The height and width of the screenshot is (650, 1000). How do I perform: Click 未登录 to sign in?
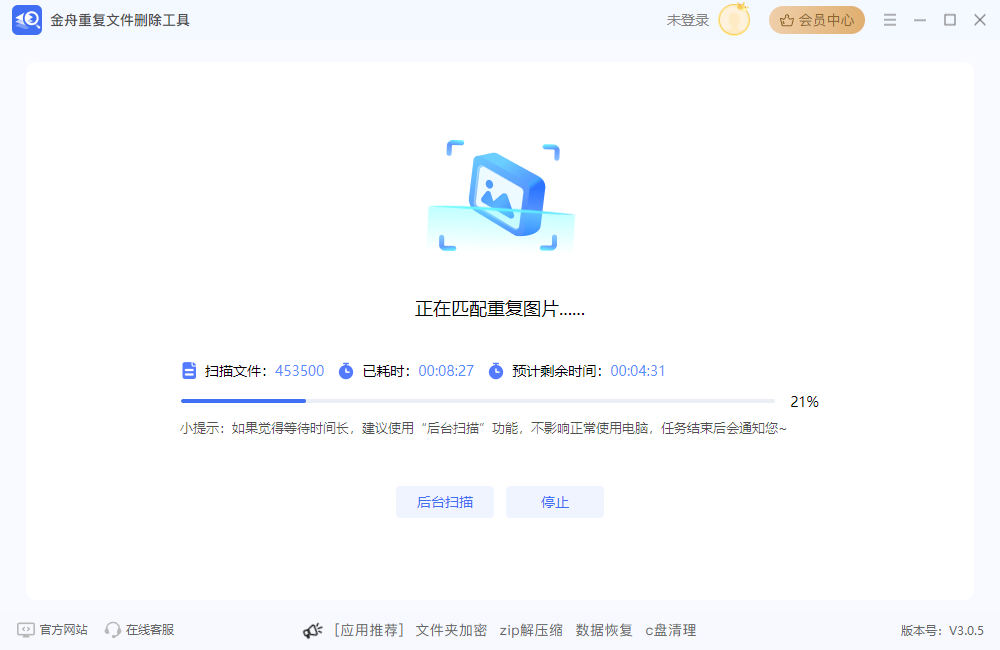point(686,19)
